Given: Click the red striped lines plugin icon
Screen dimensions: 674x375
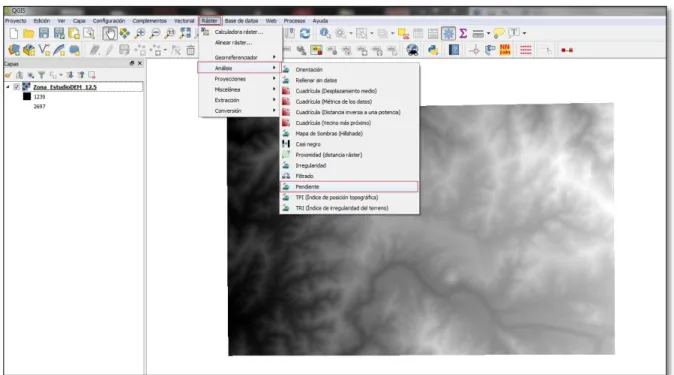Looking at the screenshot, I should (526, 50).
